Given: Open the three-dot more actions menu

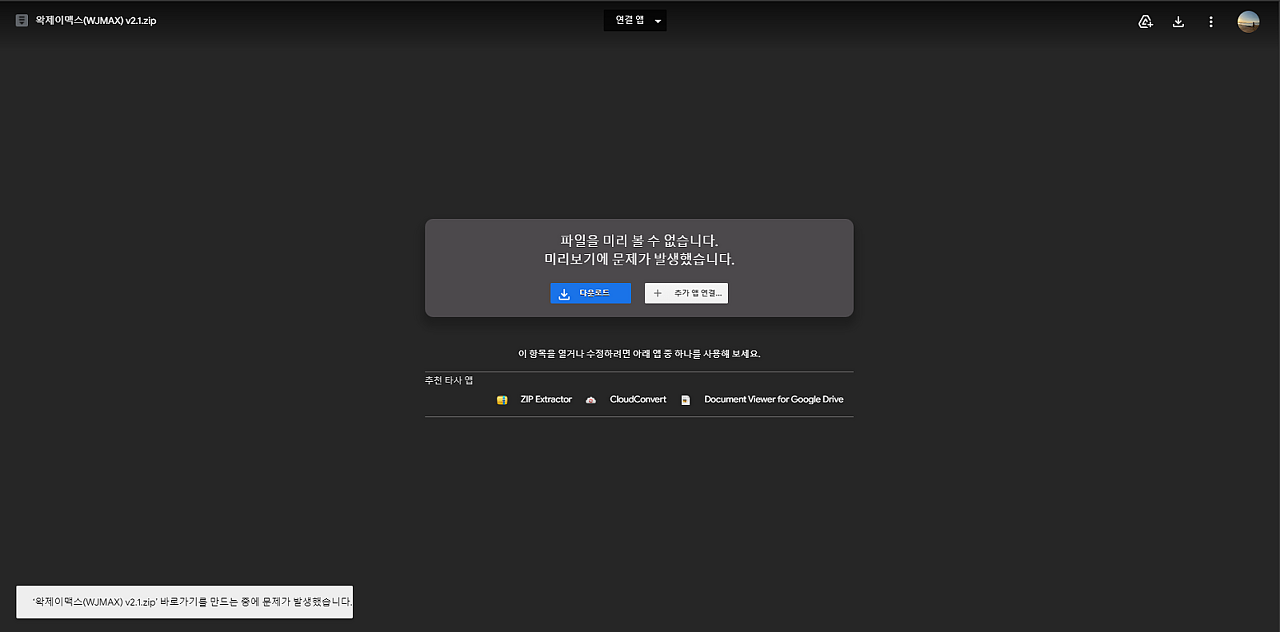Looking at the screenshot, I should point(1211,21).
